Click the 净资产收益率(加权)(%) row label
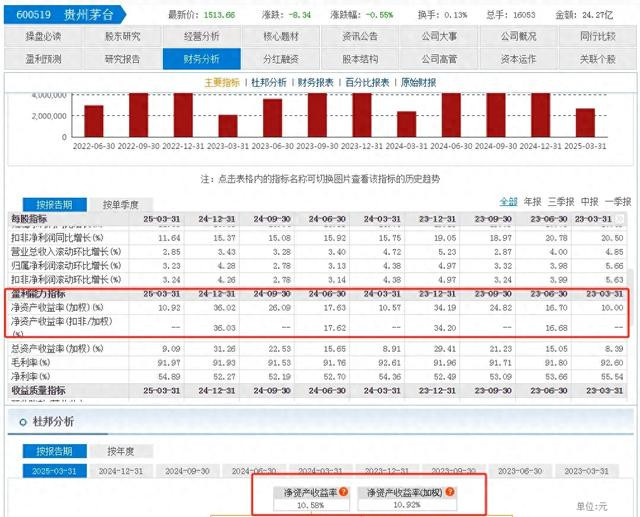 pos(58,307)
